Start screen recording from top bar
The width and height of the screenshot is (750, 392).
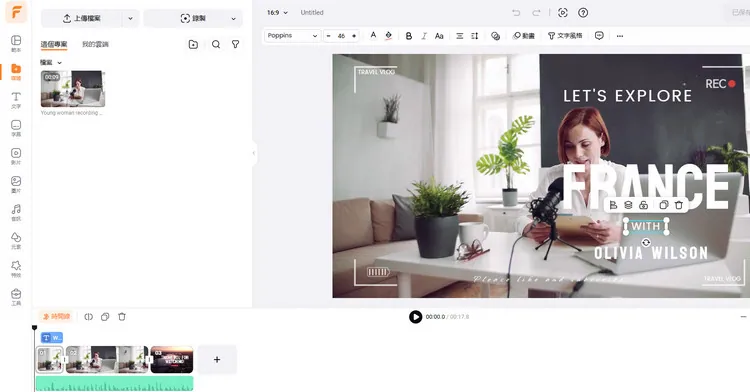click(x=563, y=13)
